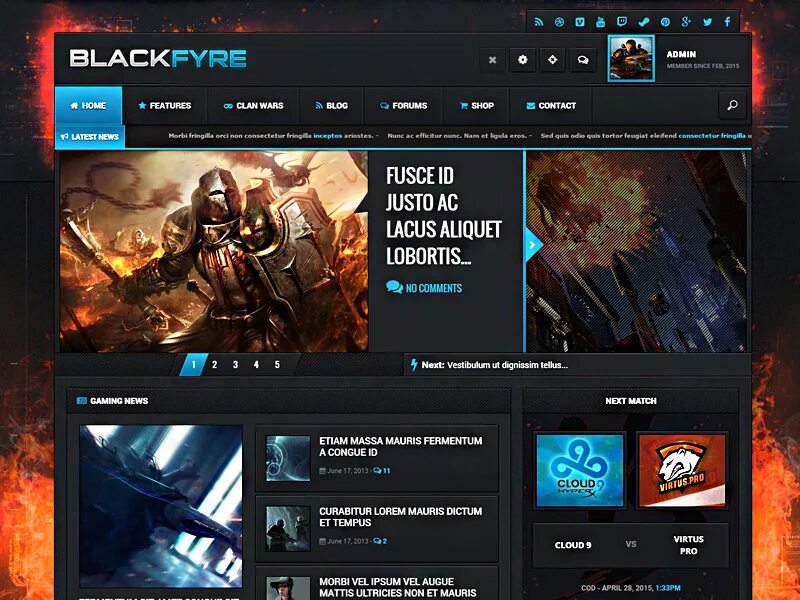Image resolution: width=800 pixels, height=600 pixels.
Task: Click the Next Match widget heading
Action: tap(631, 401)
